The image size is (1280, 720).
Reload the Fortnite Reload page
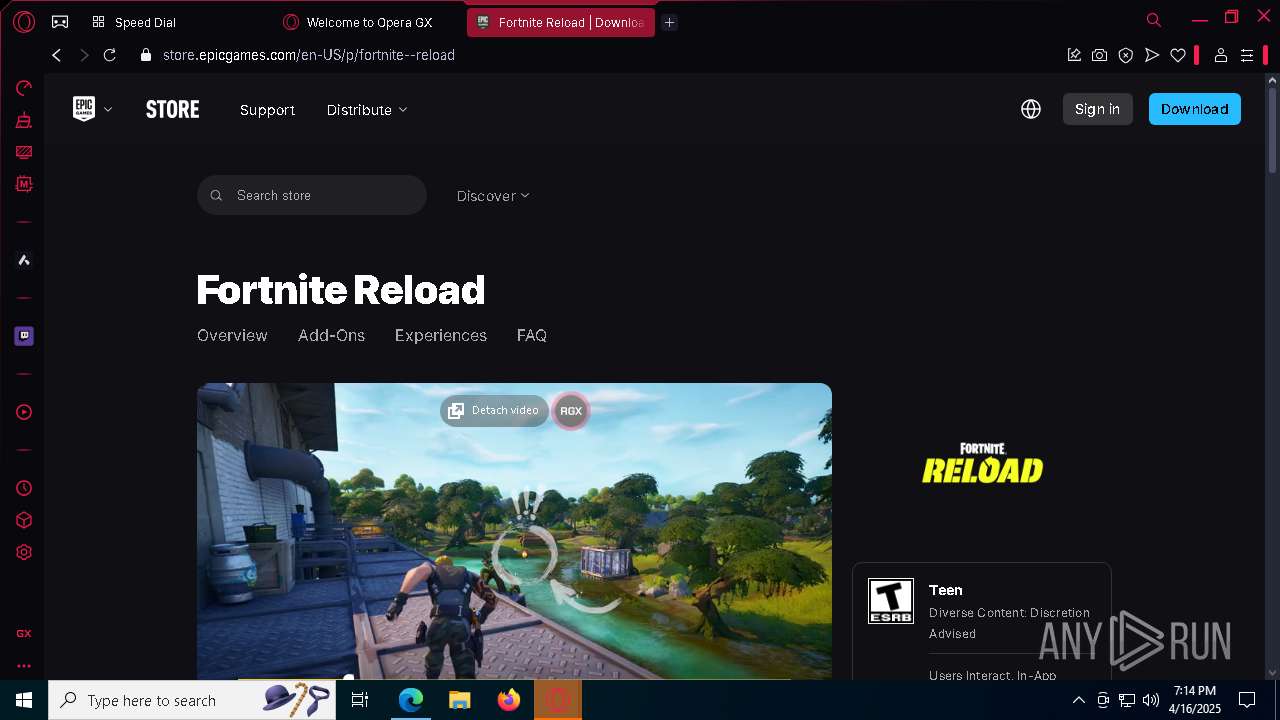[110, 55]
